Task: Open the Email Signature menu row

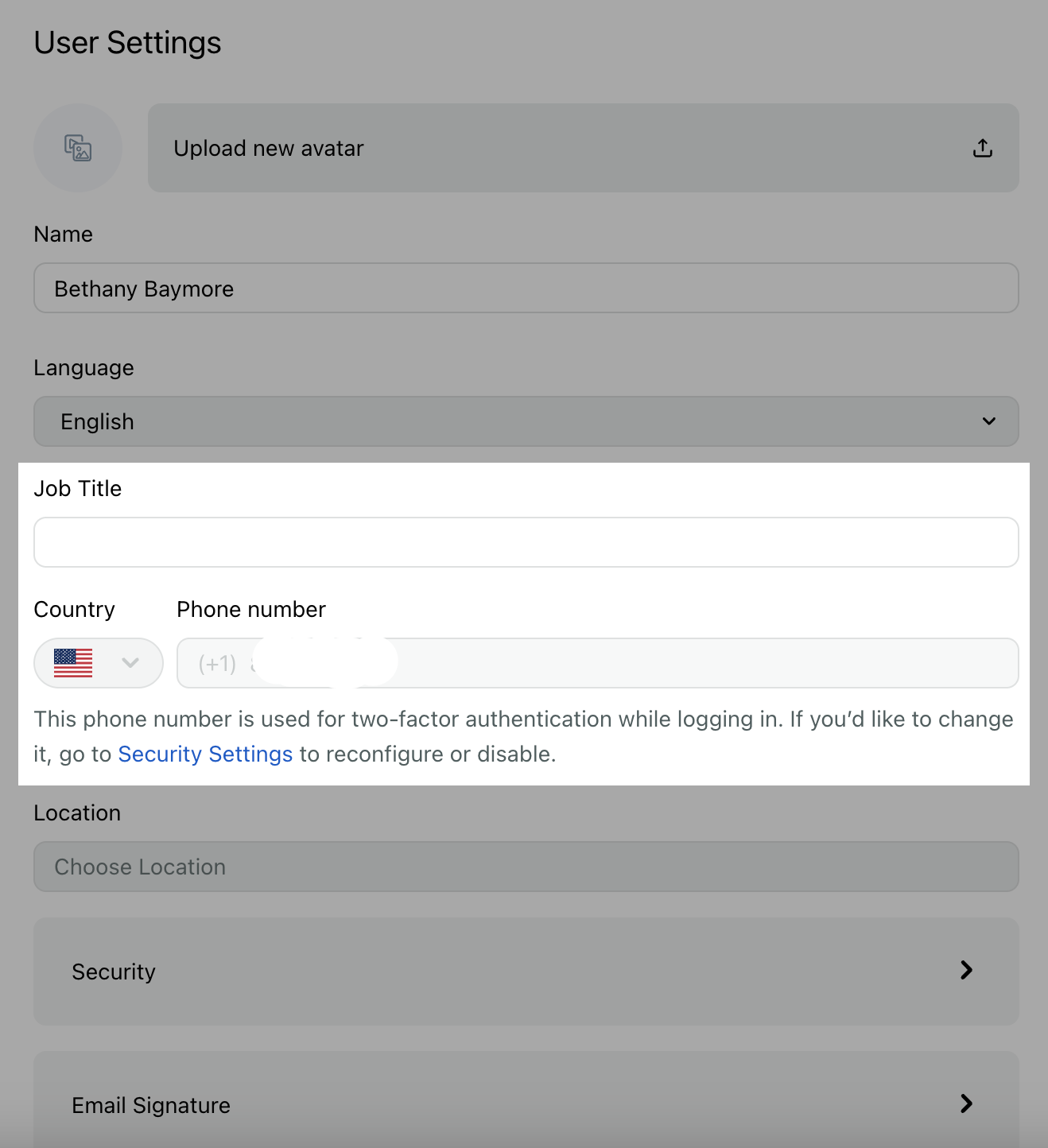Action: 526,1103
